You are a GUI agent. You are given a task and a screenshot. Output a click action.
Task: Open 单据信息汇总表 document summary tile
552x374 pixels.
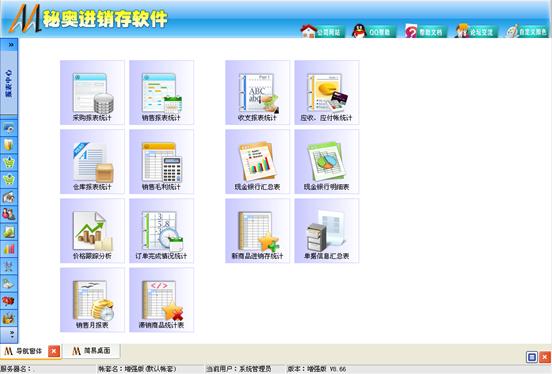(x=327, y=231)
